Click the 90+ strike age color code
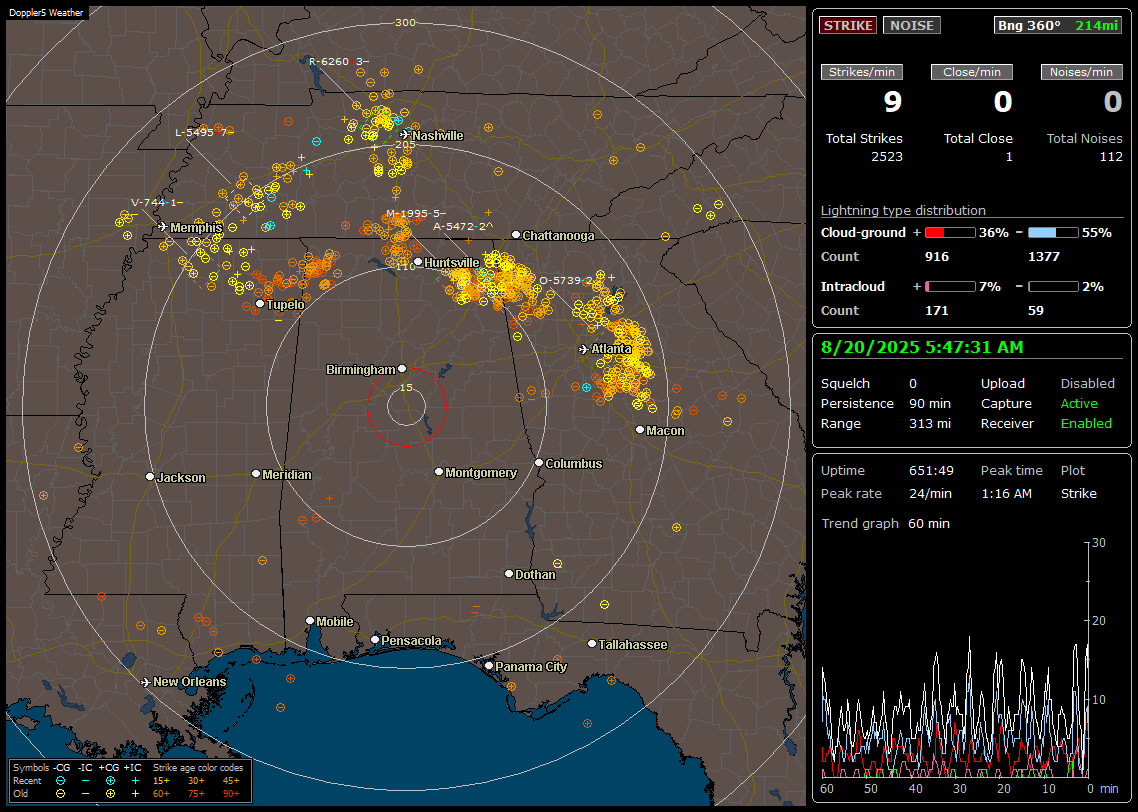 tap(232, 794)
